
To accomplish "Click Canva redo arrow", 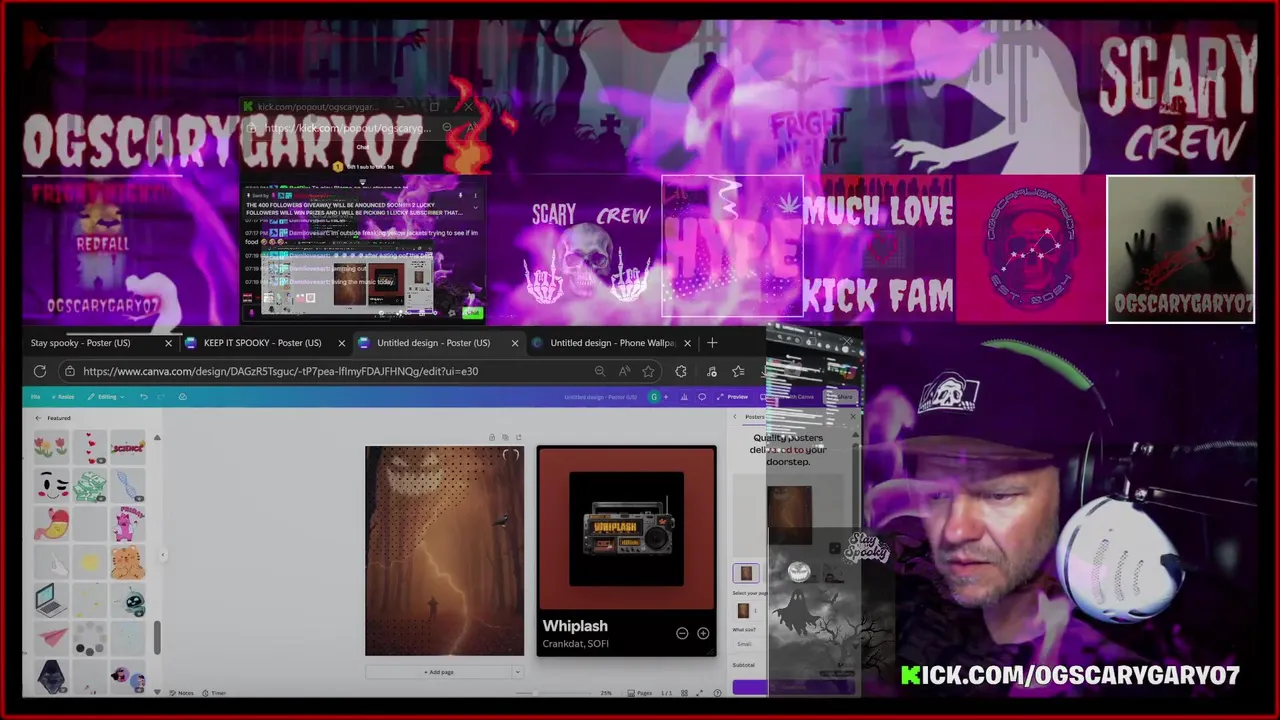I will coord(161,397).
